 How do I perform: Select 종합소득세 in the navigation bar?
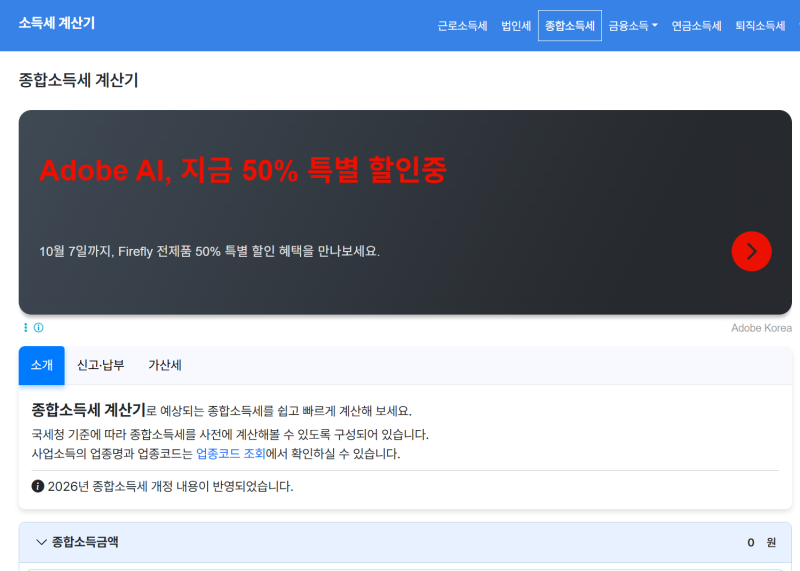(x=570, y=26)
